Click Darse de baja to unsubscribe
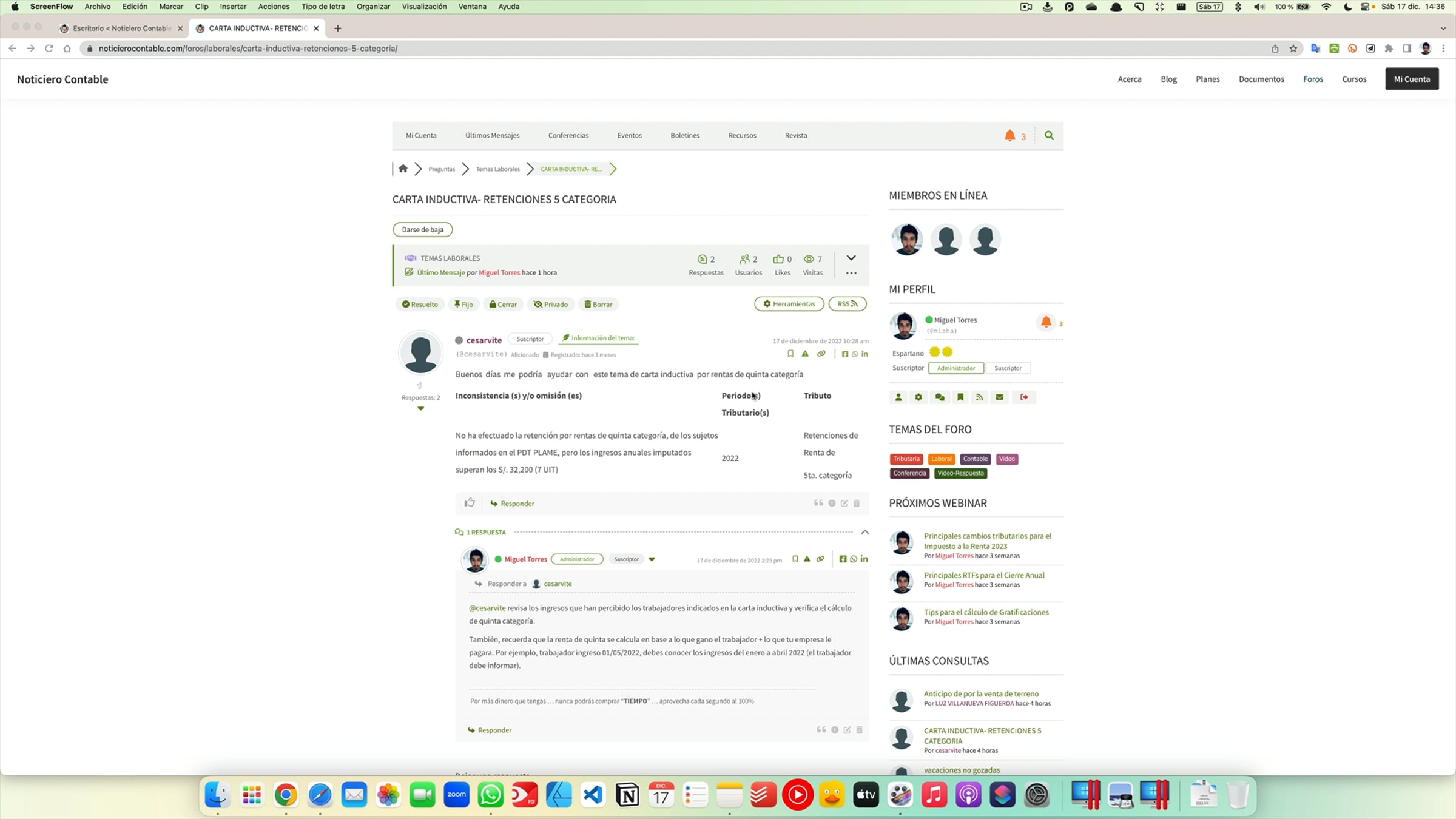The width and height of the screenshot is (1456, 819). coord(423,229)
